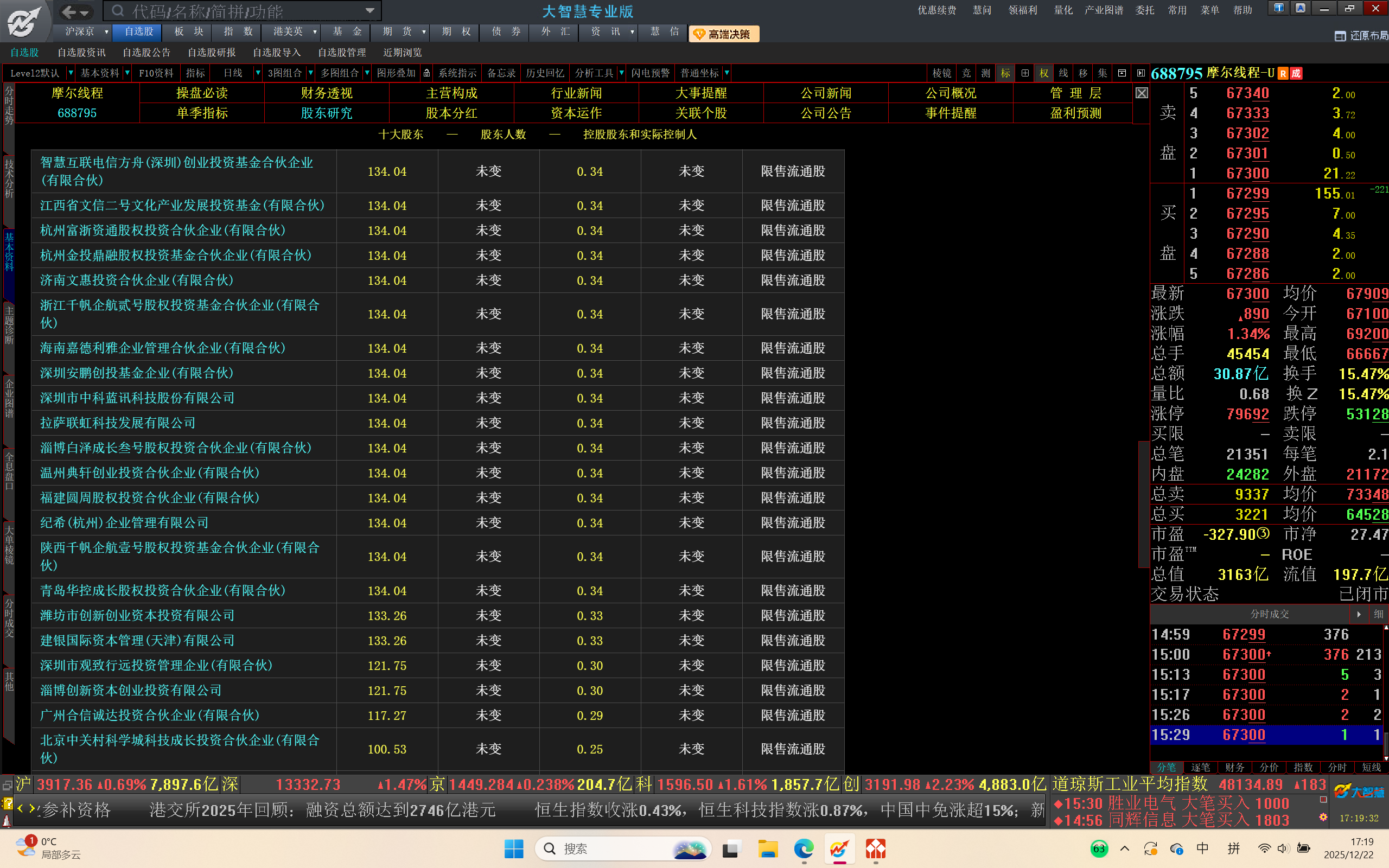Screen dimensions: 1389x868
Task: Click 还原布局 restore layout icon
Action: point(1340,36)
